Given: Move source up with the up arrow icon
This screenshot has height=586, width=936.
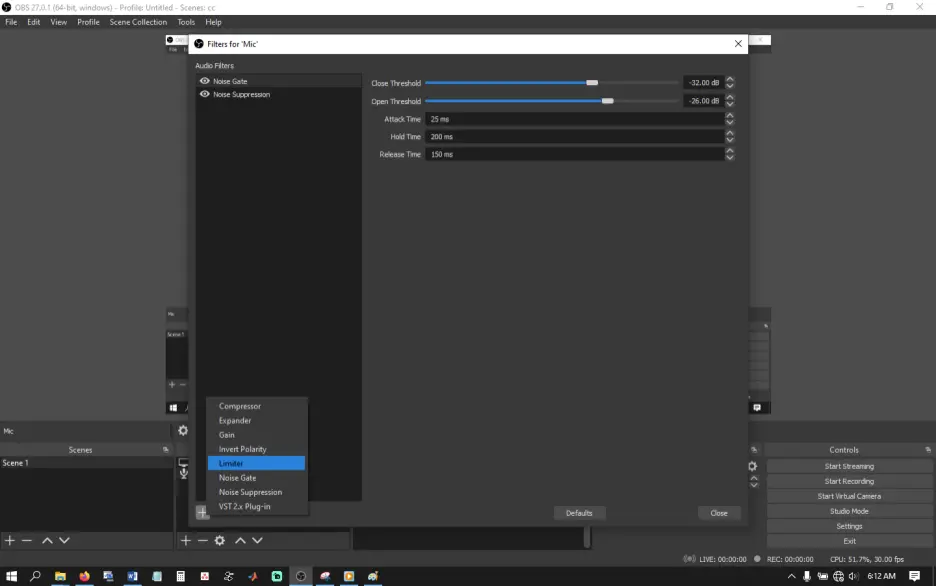Looking at the screenshot, I should 239,540.
